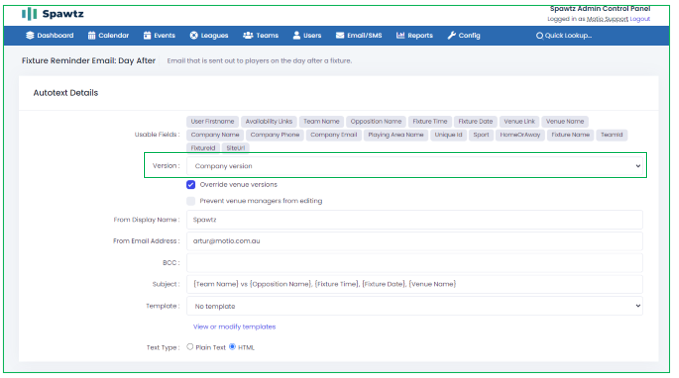Insert the SiteUrl field tag

(x=236, y=148)
